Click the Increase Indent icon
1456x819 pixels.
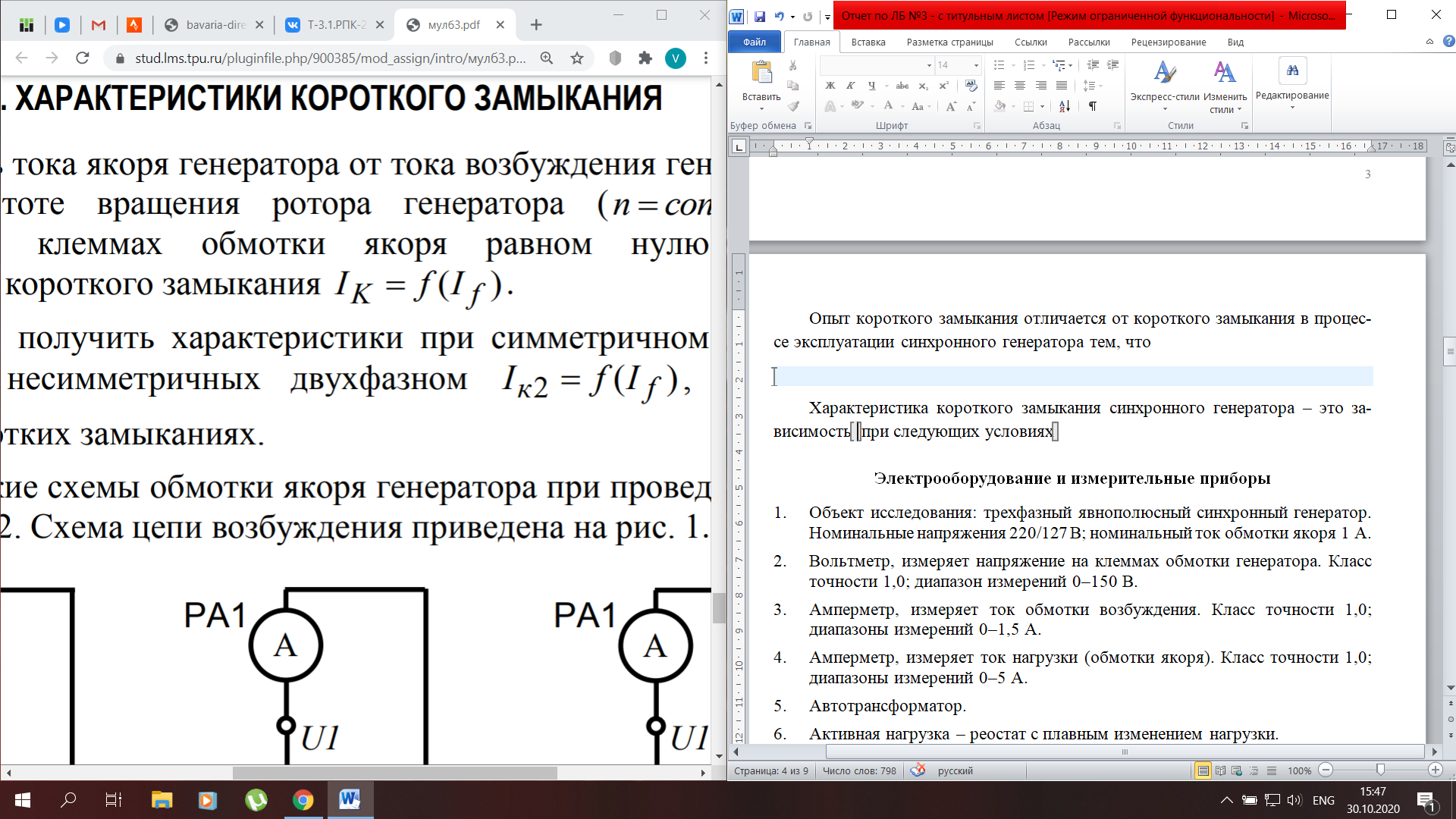tap(1112, 65)
